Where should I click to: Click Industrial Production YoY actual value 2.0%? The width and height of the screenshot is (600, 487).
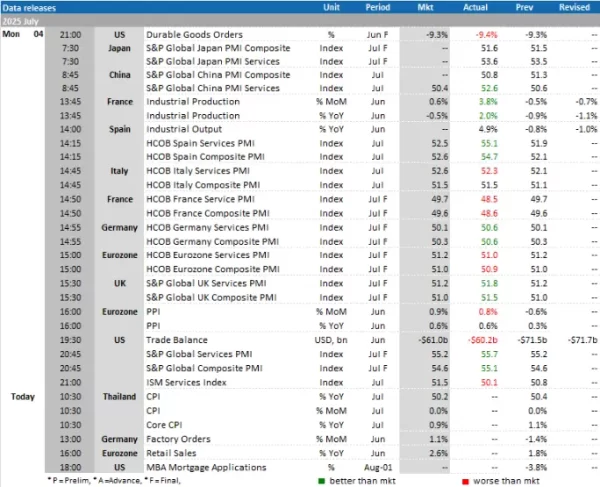(488, 116)
